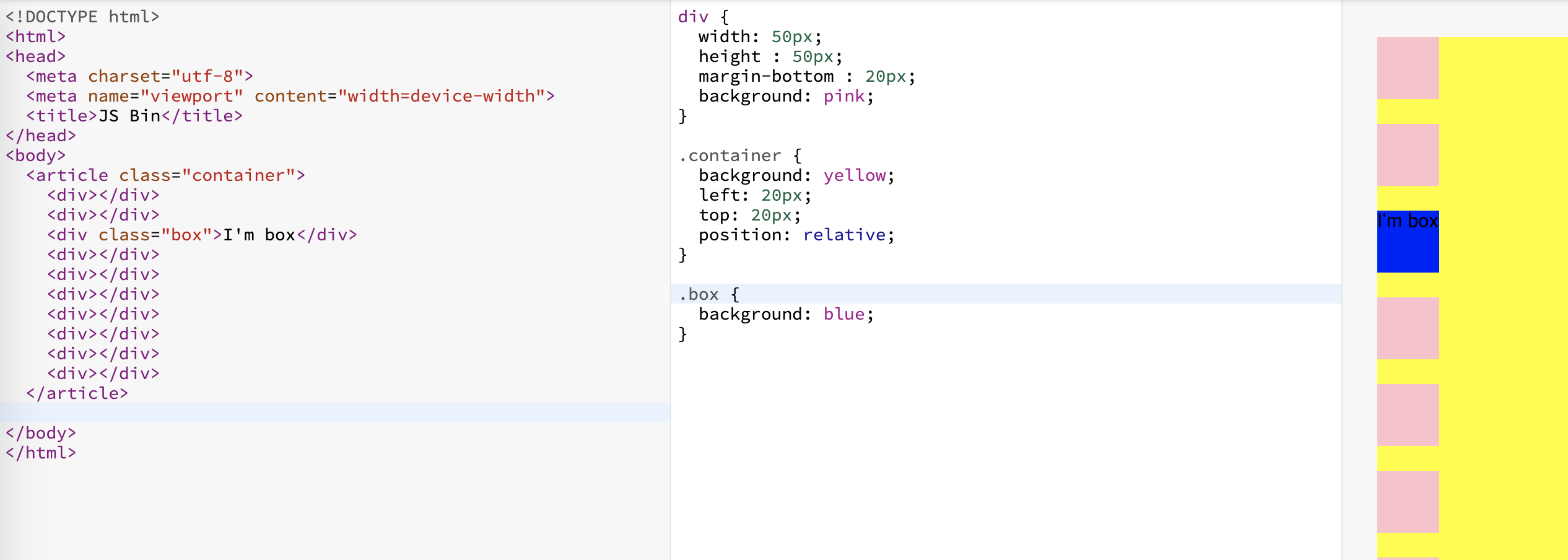Click the "</body>" closing tag line
Image resolution: width=1568 pixels, height=560 pixels.
(x=41, y=433)
